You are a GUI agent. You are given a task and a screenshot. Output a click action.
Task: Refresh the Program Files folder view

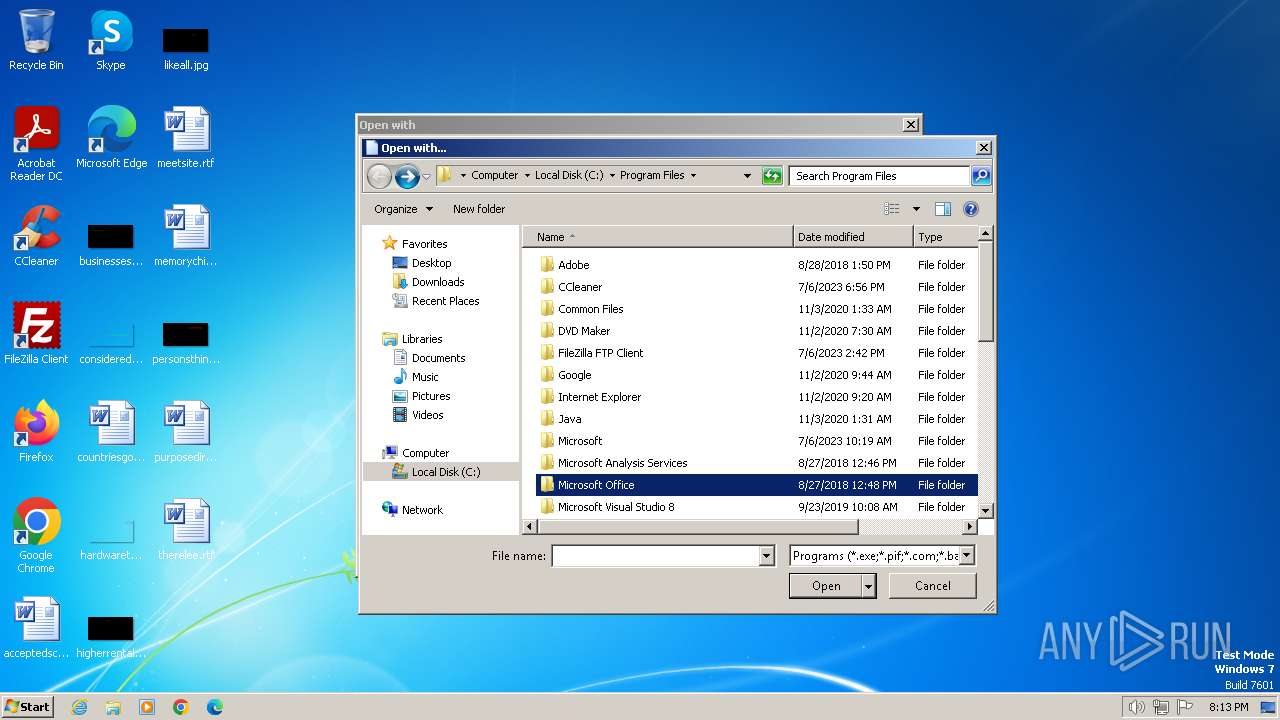[771, 176]
